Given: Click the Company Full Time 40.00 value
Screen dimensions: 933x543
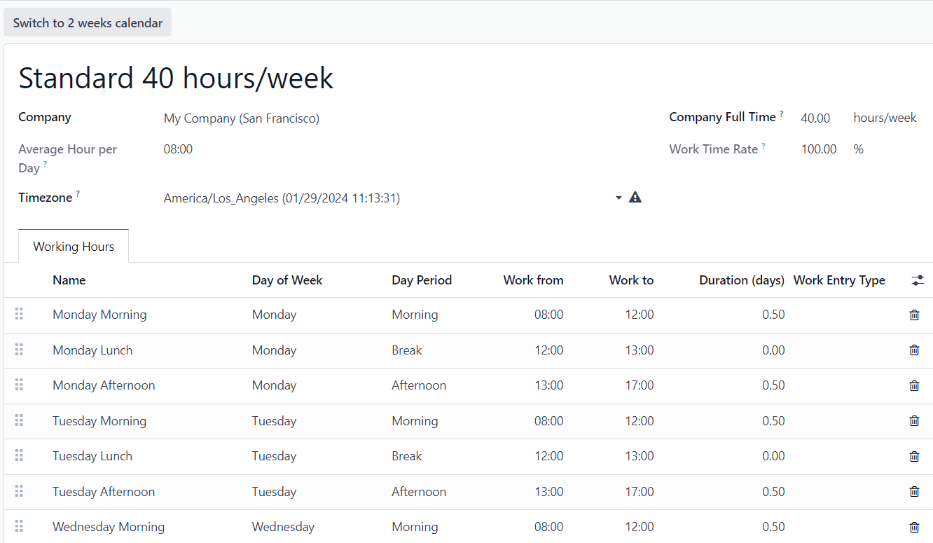Looking at the screenshot, I should pos(815,118).
